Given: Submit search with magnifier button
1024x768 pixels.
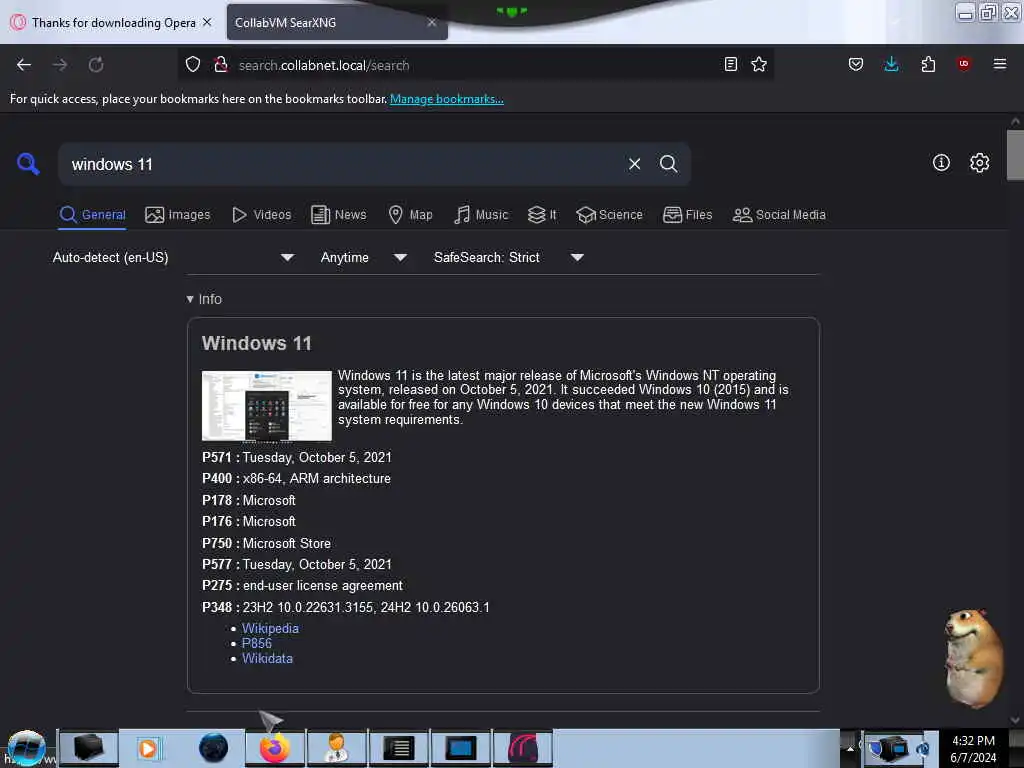Looking at the screenshot, I should (x=668, y=164).
